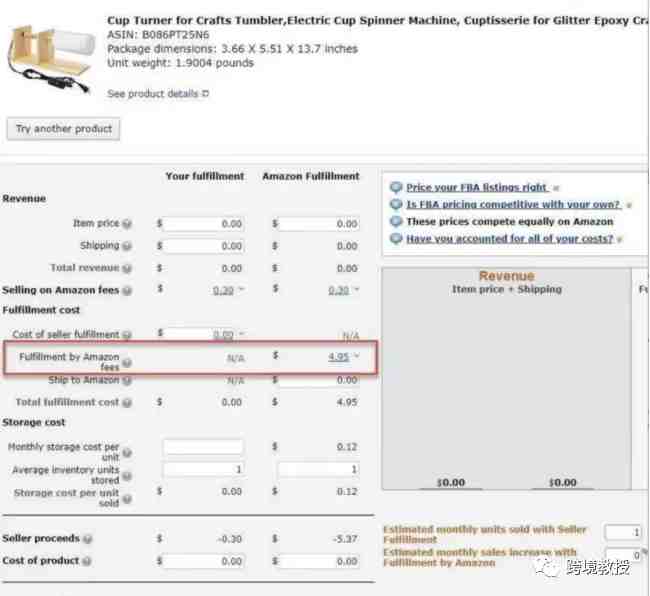This screenshot has height=596, width=650.
Task: Click the Your fulfillment Cost of product field
Action: click(x=203, y=561)
